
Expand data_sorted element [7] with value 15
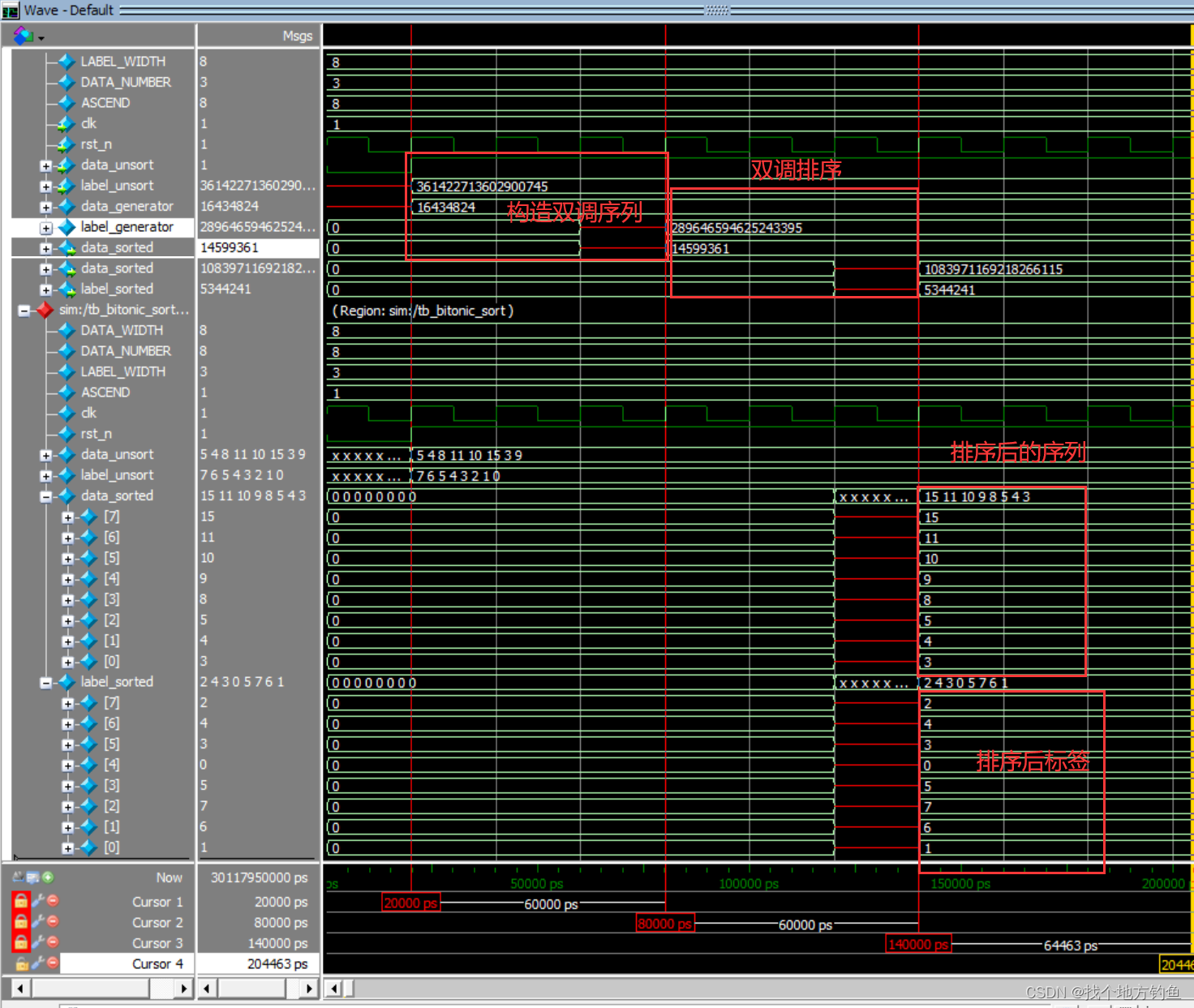click(68, 517)
